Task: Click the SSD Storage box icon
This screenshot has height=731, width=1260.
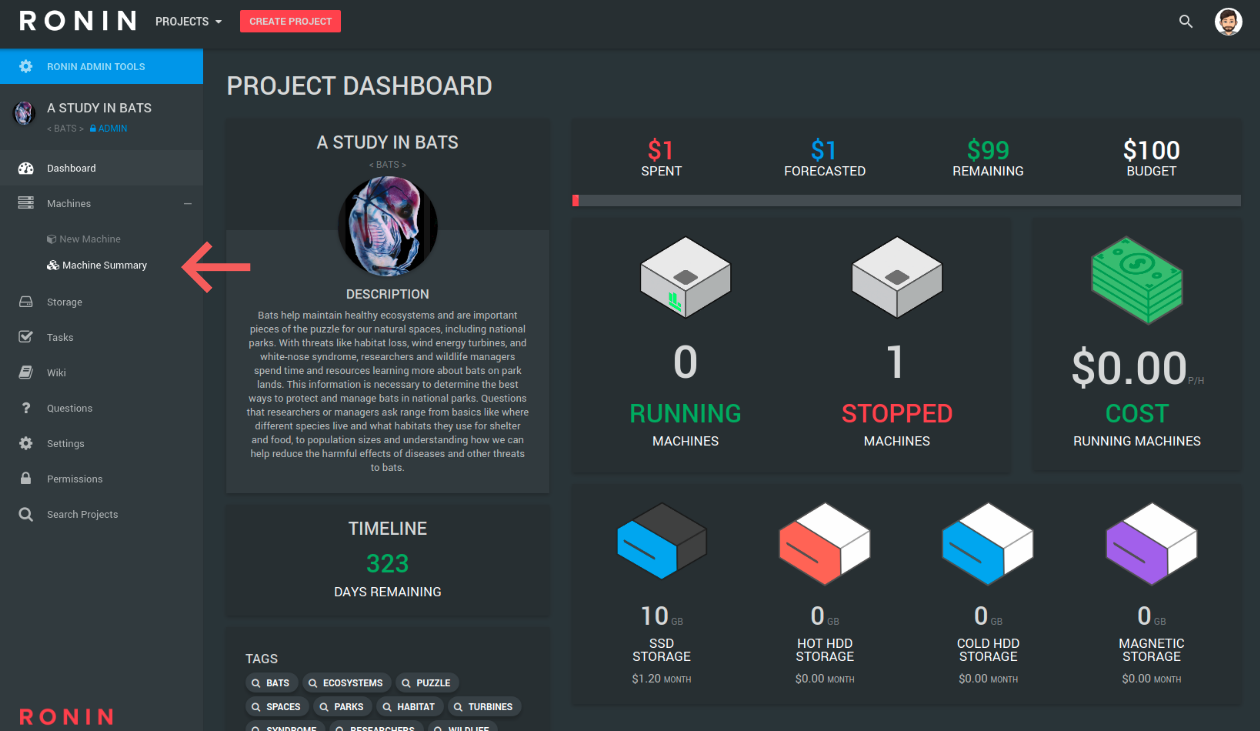Action: click(661, 541)
